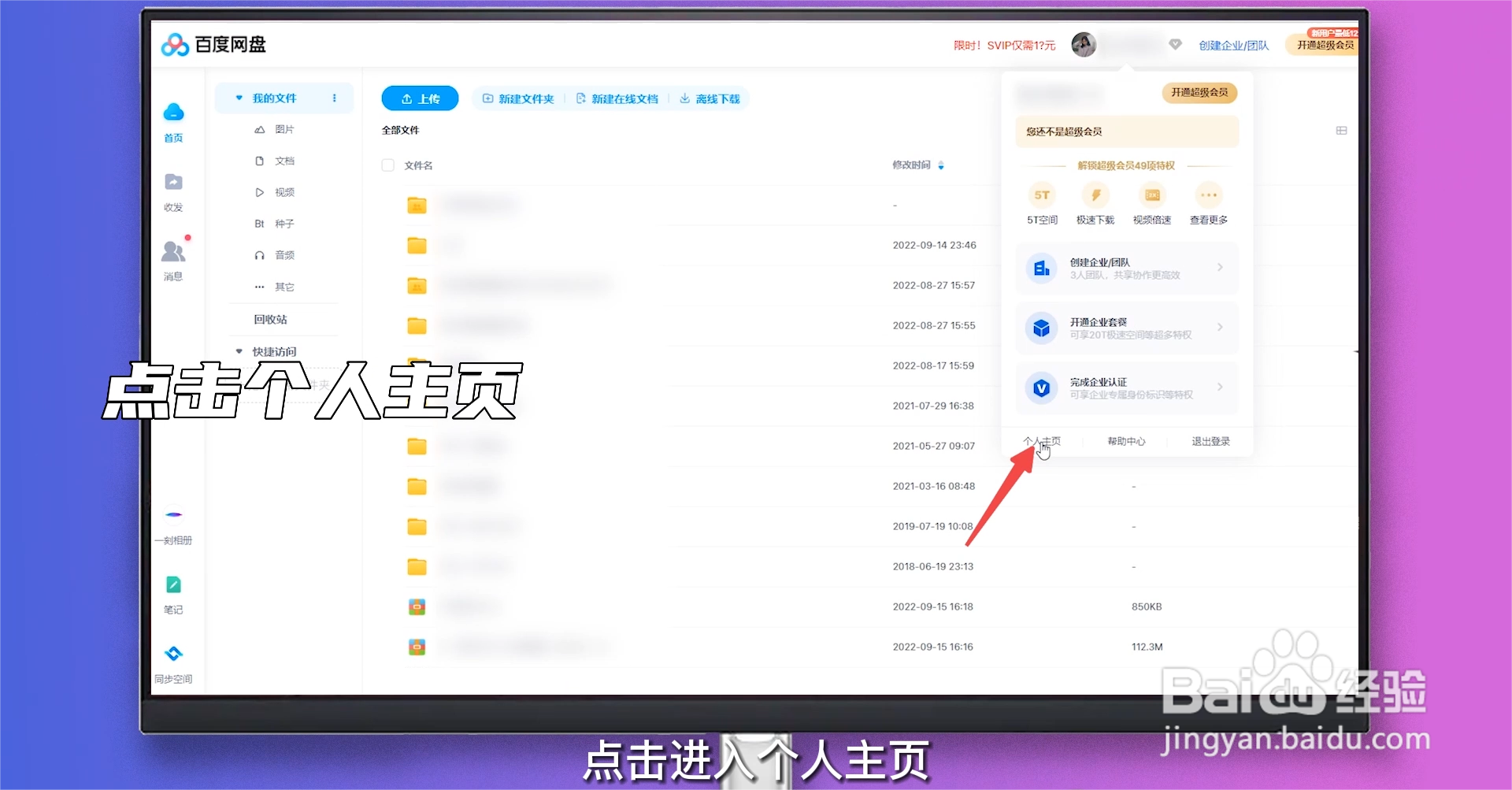Click the 视频倍速 privilege icon
This screenshot has width=1512, height=790.
tap(1152, 195)
